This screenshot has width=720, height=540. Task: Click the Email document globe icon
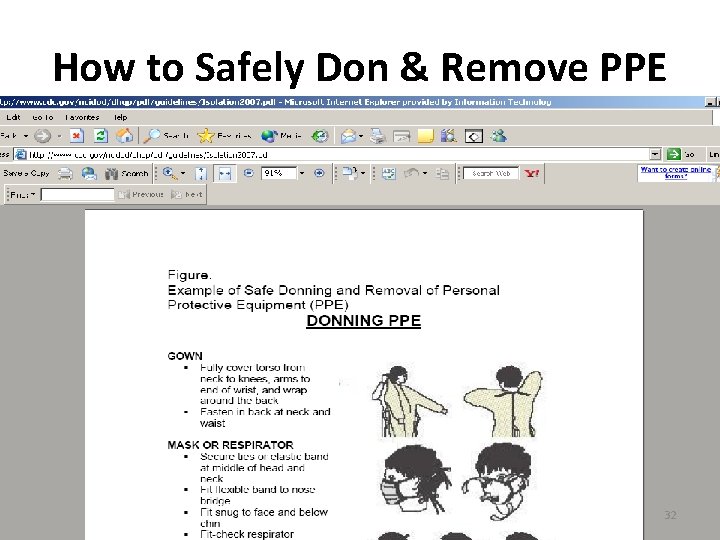[89, 174]
